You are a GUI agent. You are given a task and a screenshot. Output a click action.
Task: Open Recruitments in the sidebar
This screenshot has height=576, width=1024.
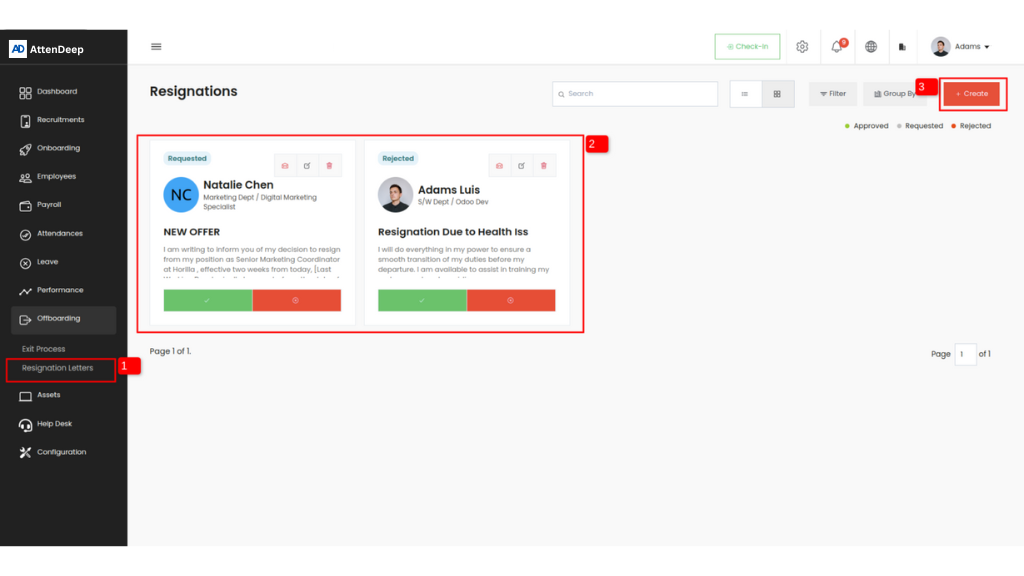coord(60,120)
